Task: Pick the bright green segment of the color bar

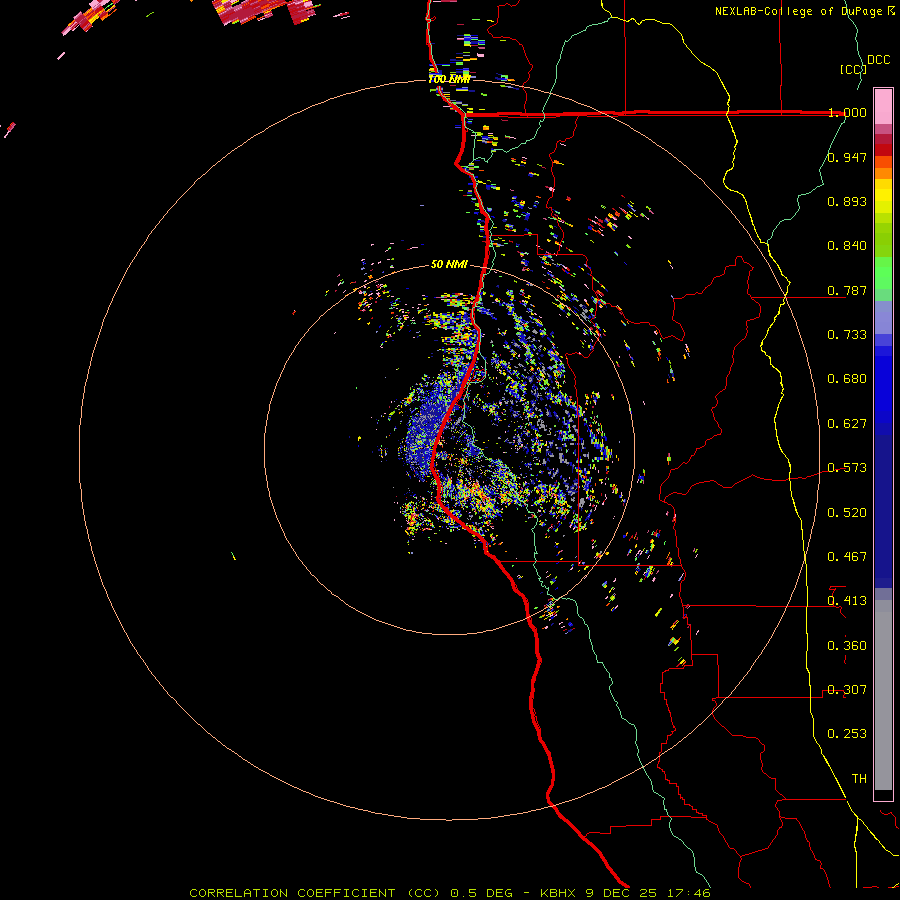Action: (883, 273)
